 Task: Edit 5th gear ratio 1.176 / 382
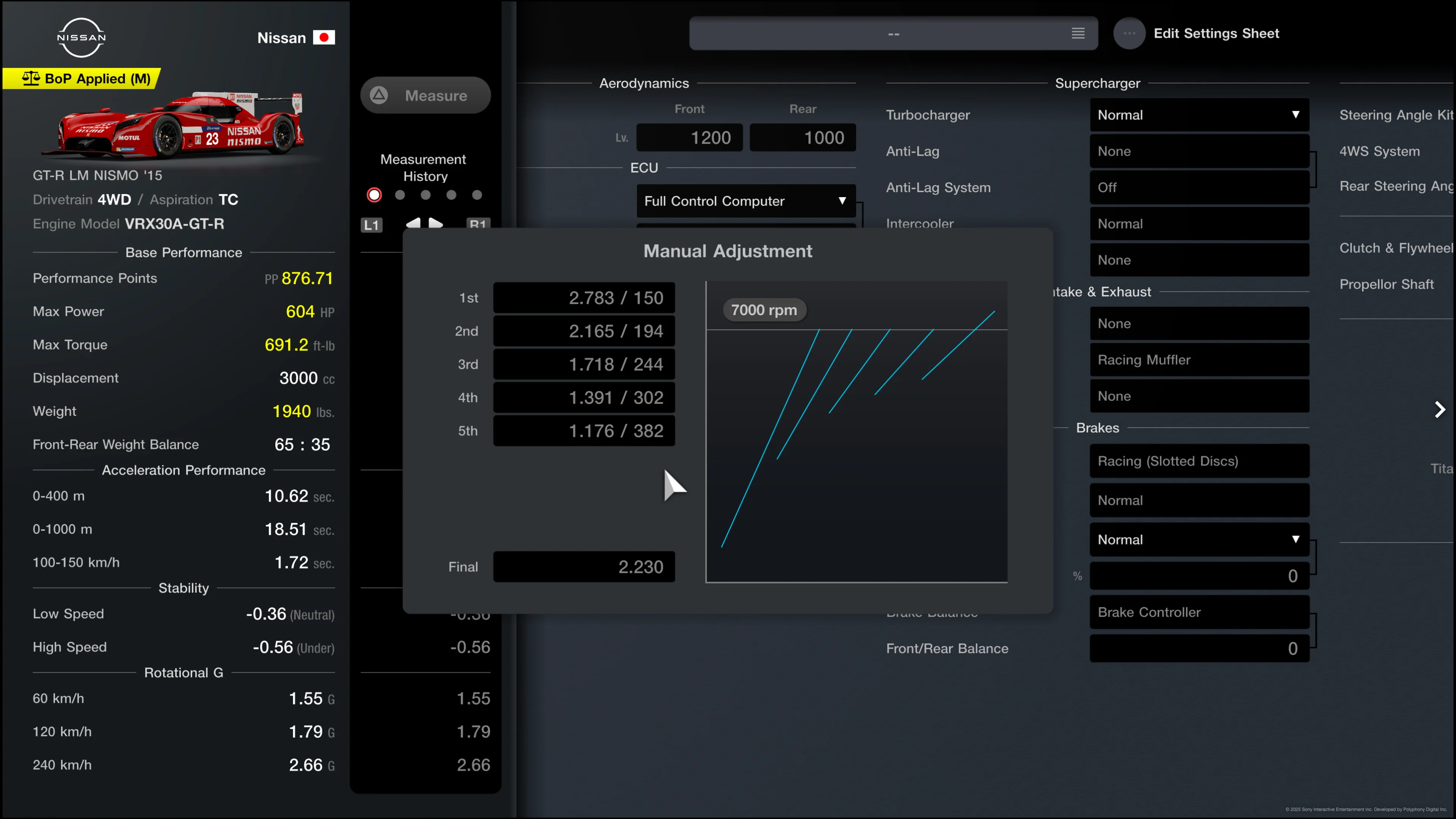(584, 431)
